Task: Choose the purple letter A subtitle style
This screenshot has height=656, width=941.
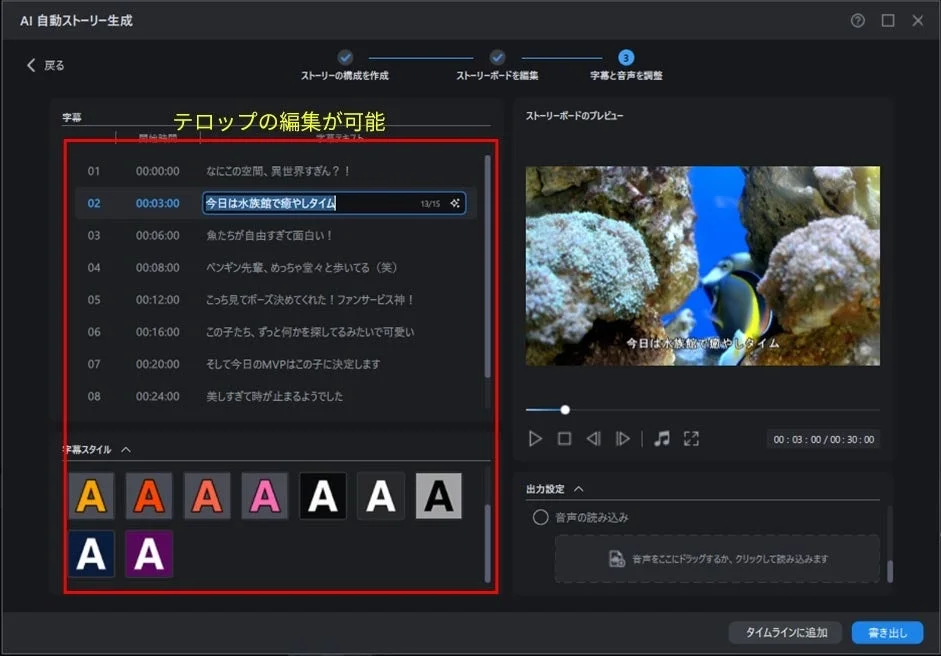Action: [149, 553]
